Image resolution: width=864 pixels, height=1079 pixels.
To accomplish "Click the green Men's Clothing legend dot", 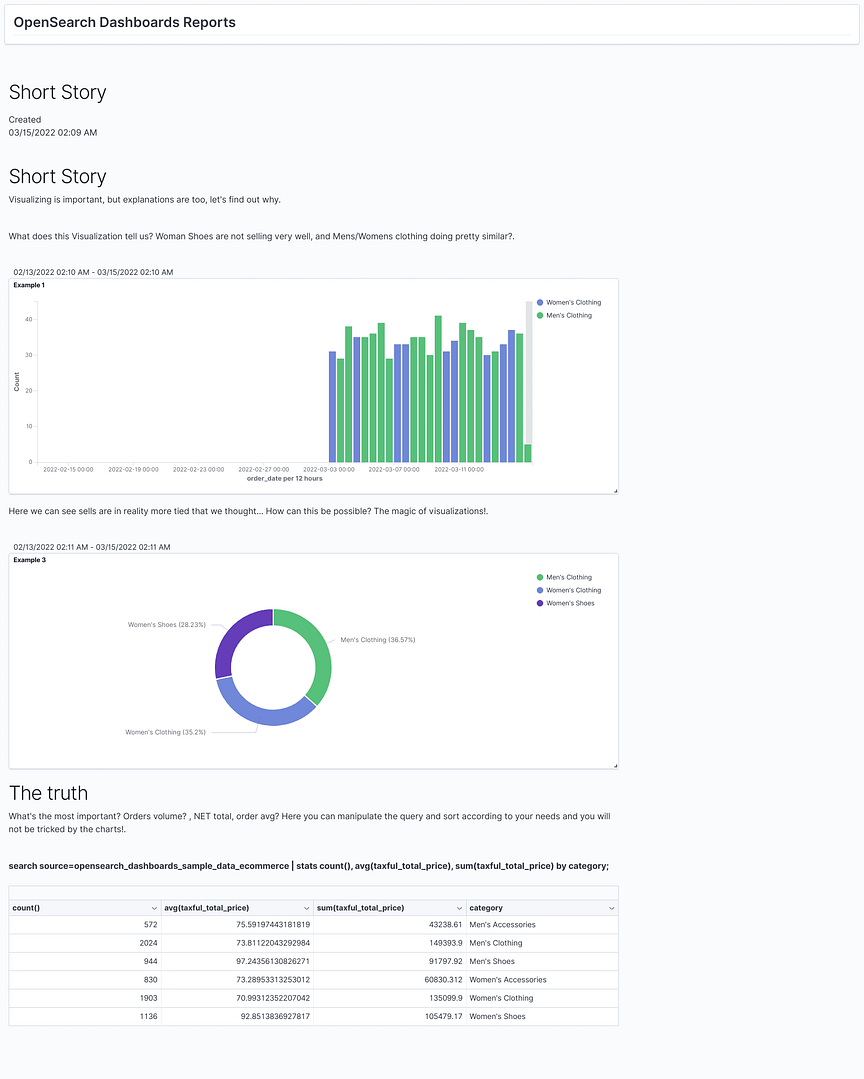I will pos(540,315).
